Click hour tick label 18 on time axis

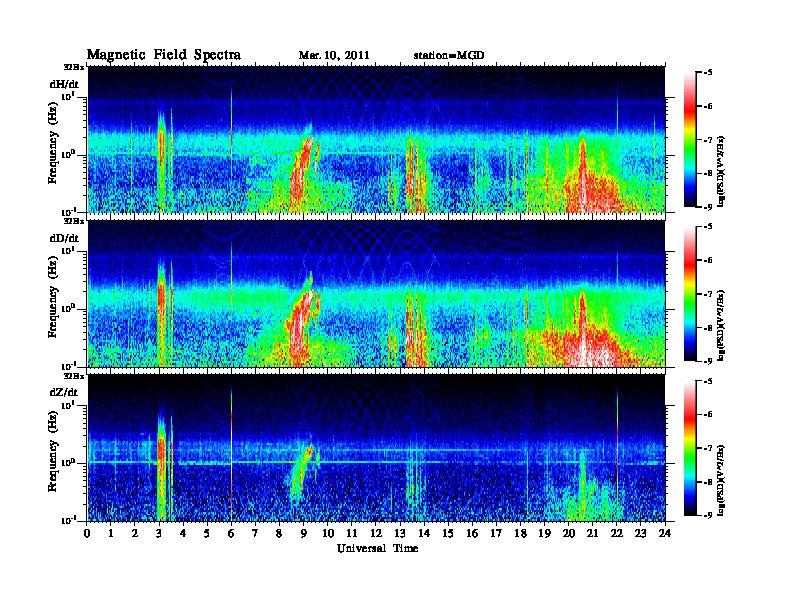pos(520,534)
